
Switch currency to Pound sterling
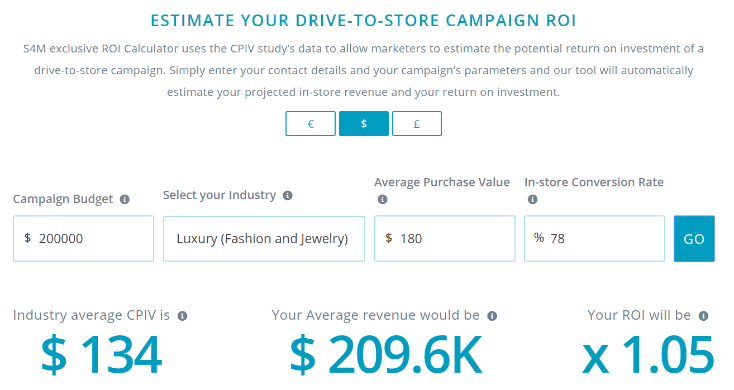click(x=417, y=124)
